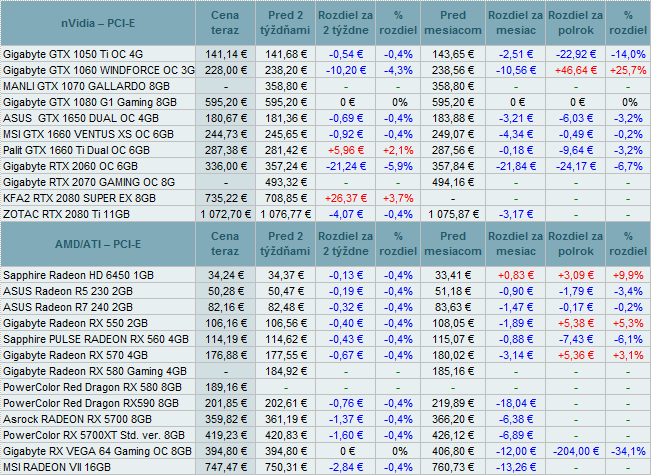The image size is (651, 475).
Task: Click the 50,28 € price cell
Action: coord(226,291)
